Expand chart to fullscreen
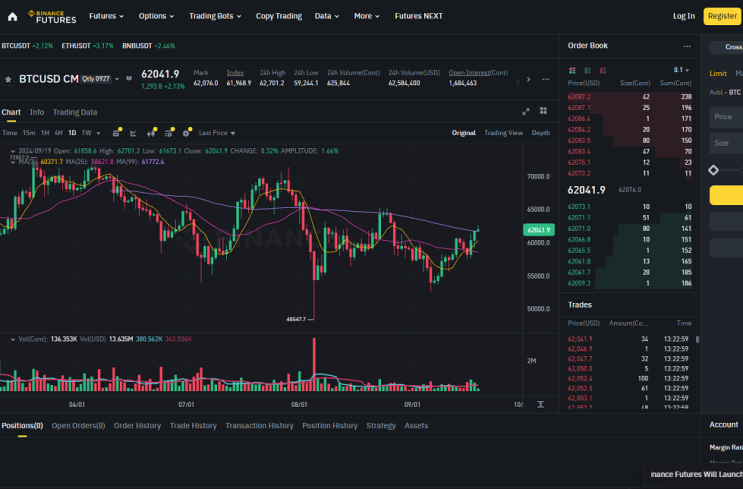This screenshot has width=743, height=489. click(x=526, y=112)
